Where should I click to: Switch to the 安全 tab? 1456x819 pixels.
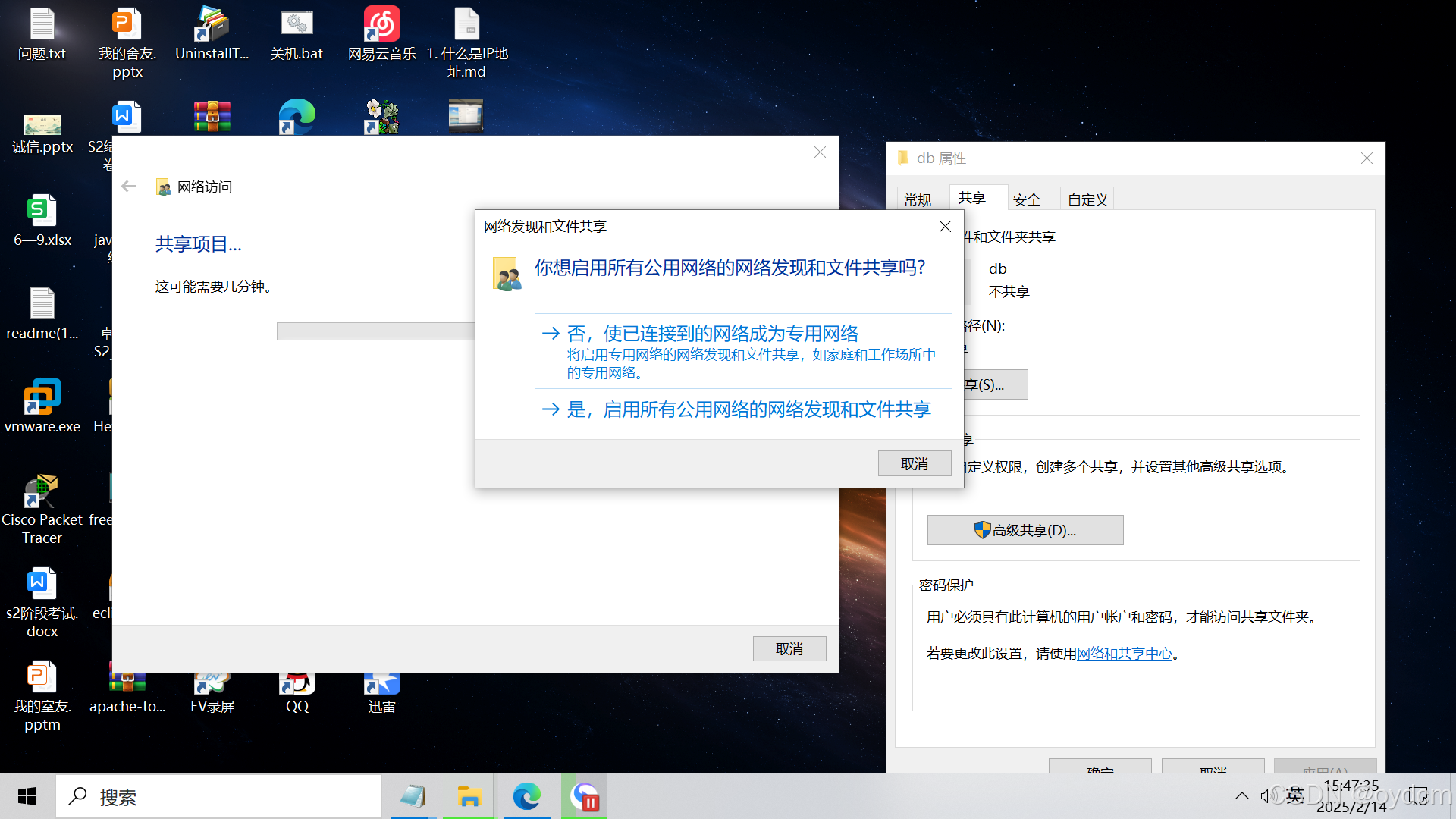pos(1026,199)
